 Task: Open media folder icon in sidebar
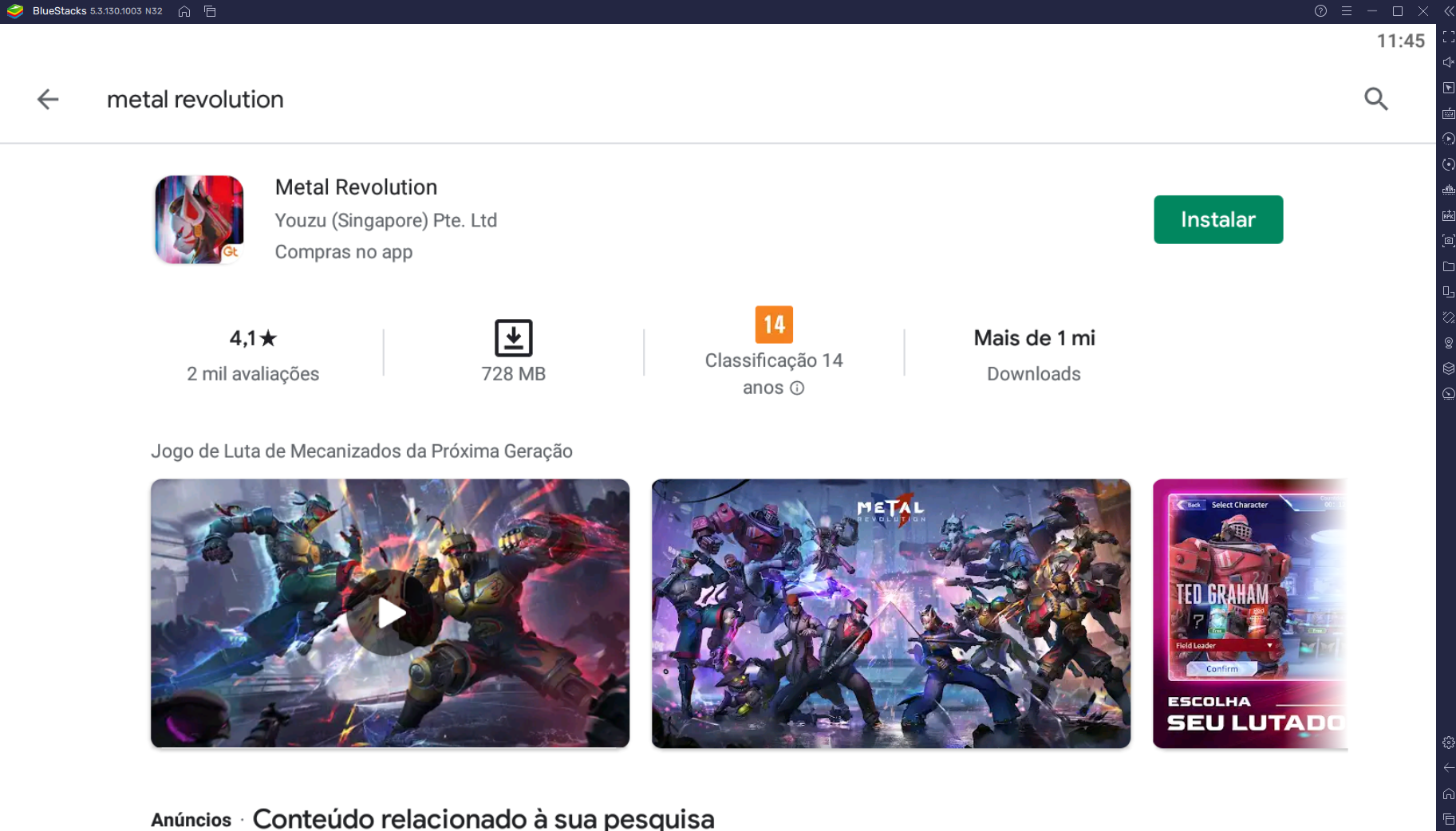point(1448,266)
